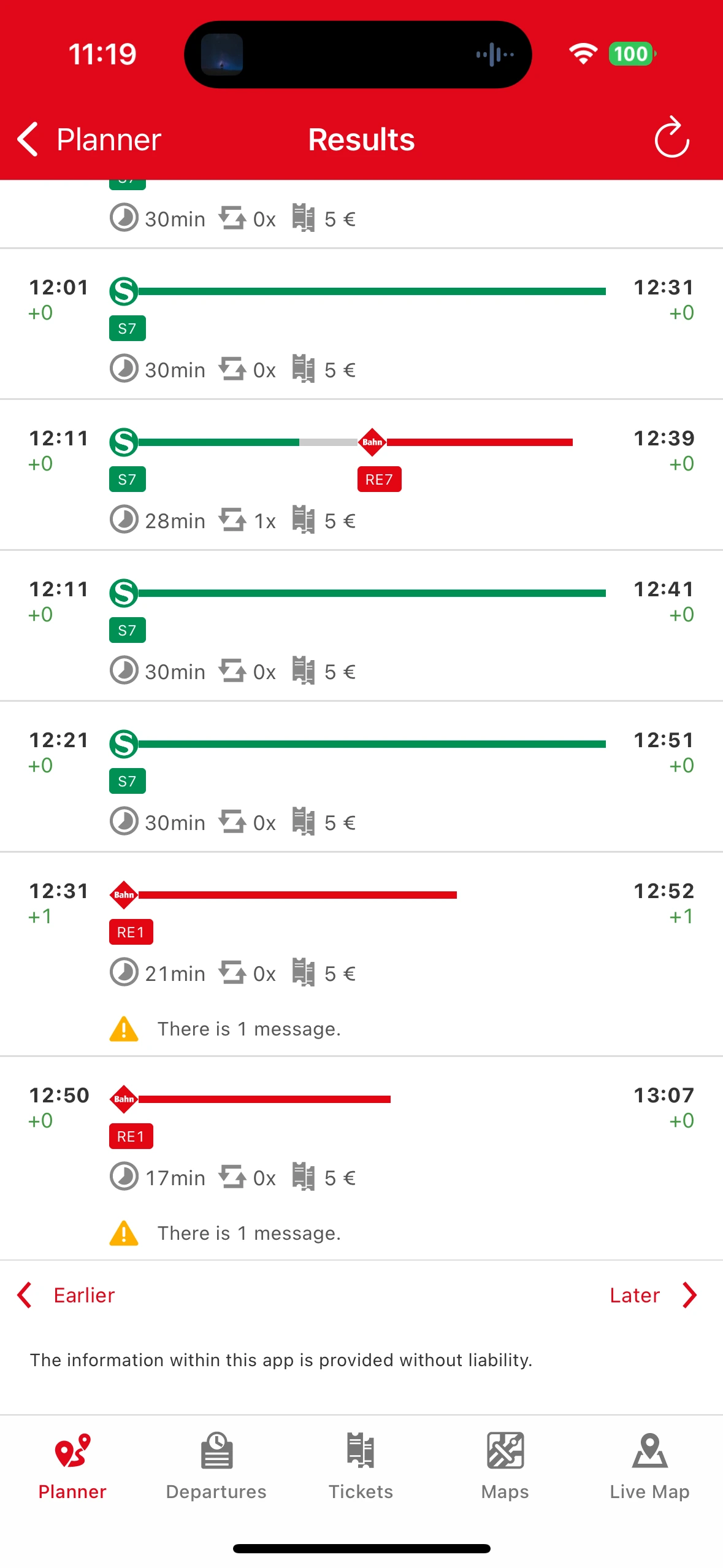
Task: Tap ticket icon on 17min RE1 trip
Action: coord(303,1177)
